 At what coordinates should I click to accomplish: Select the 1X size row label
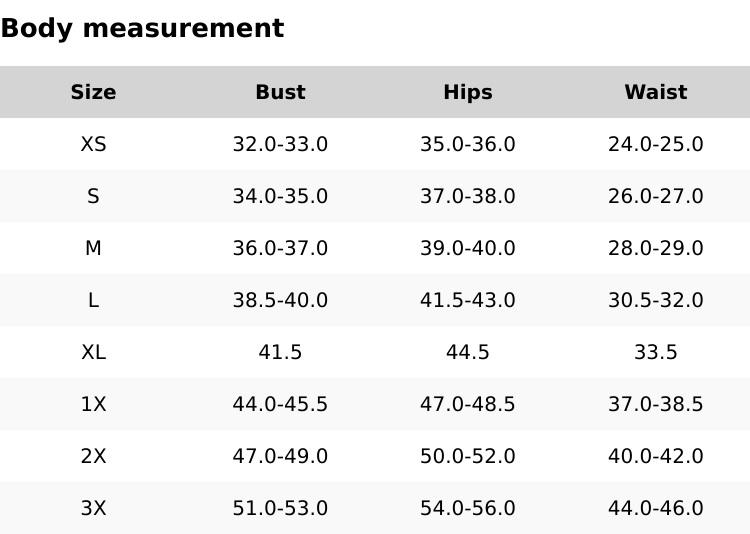pyautogui.click(x=93, y=405)
